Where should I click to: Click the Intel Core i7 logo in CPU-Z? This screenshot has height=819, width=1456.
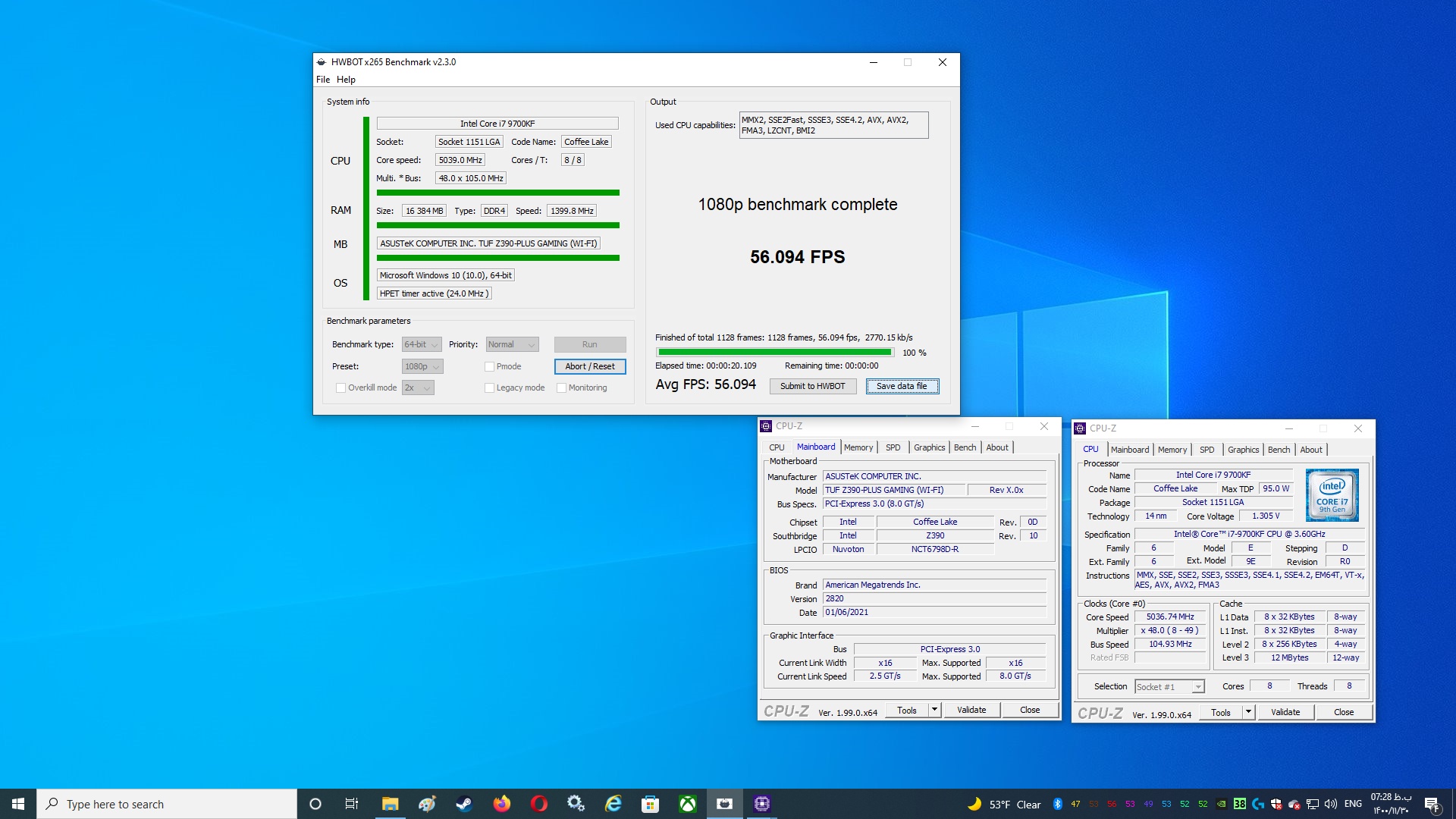click(x=1332, y=494)
